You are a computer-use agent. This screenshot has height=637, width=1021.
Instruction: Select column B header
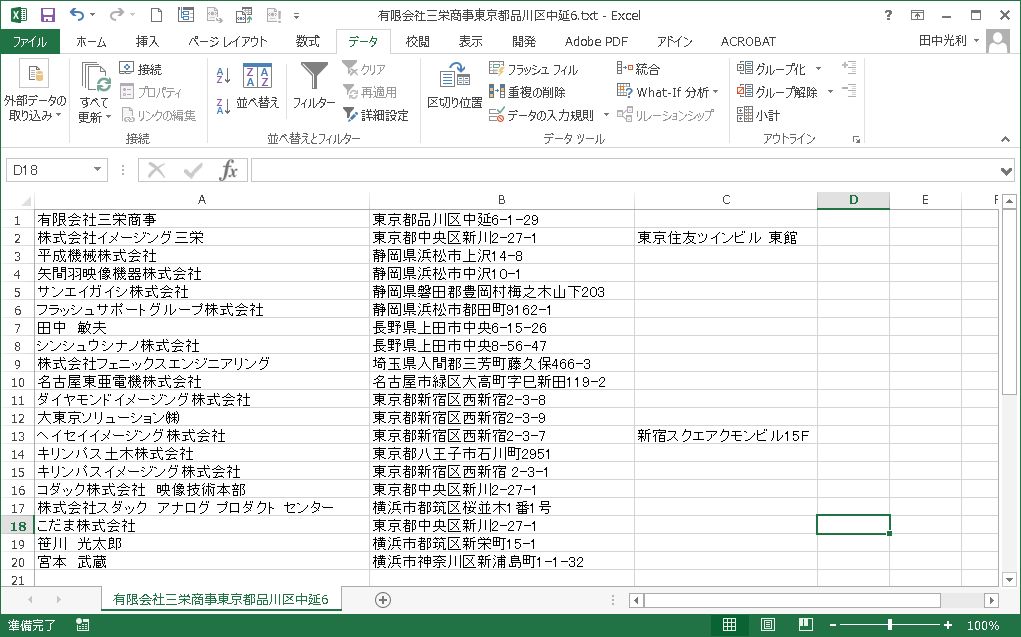[501, 200]
